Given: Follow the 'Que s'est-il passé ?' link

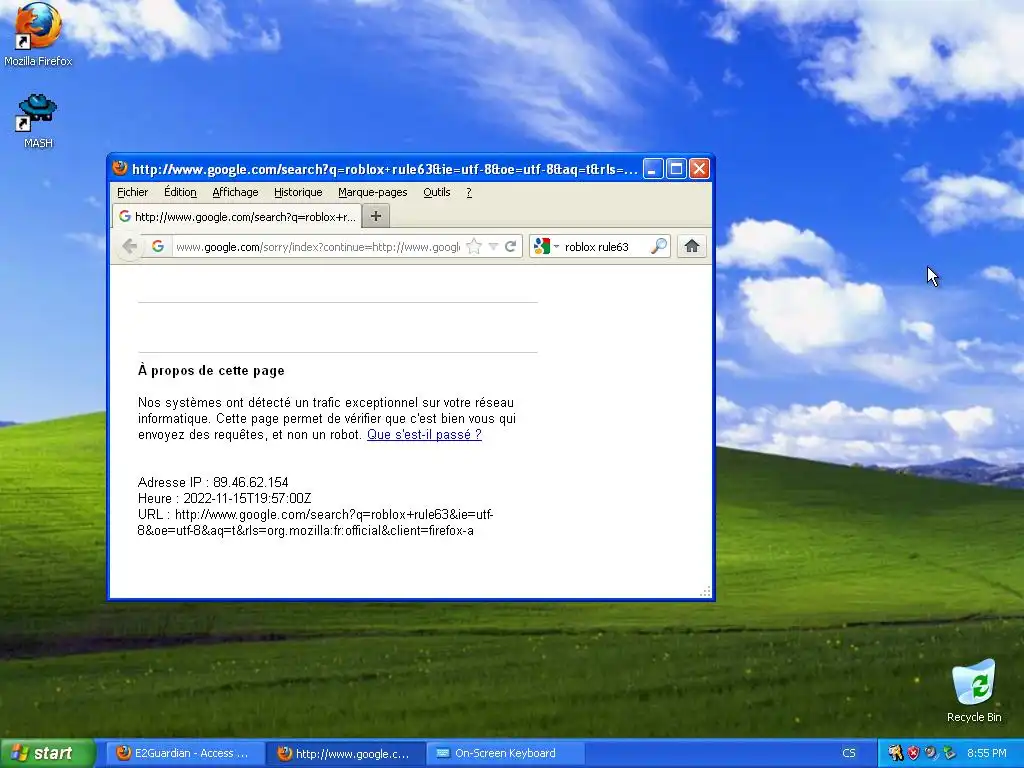Looking at the screenshot, I should click(424, 434).
